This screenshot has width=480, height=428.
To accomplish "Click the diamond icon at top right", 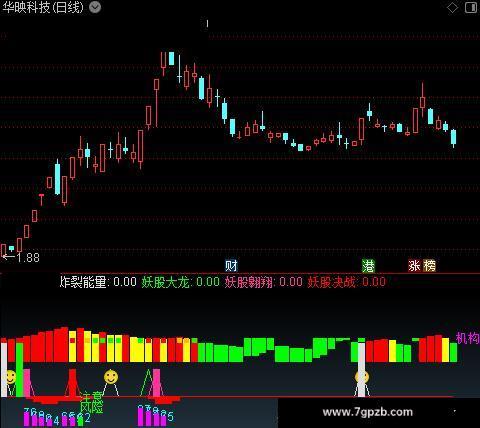I will [x=452, y=8].
